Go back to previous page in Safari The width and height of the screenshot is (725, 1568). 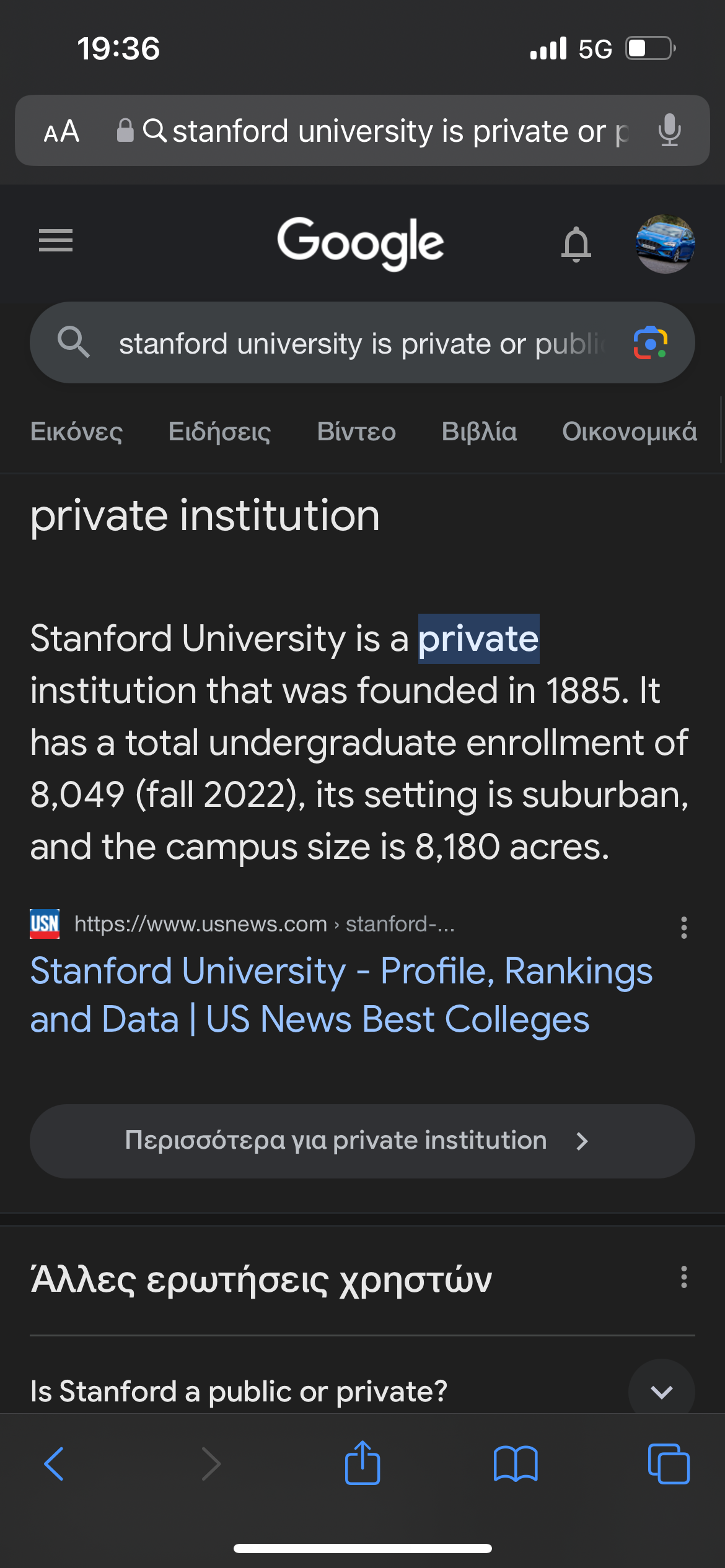[x=55, y=1464]
